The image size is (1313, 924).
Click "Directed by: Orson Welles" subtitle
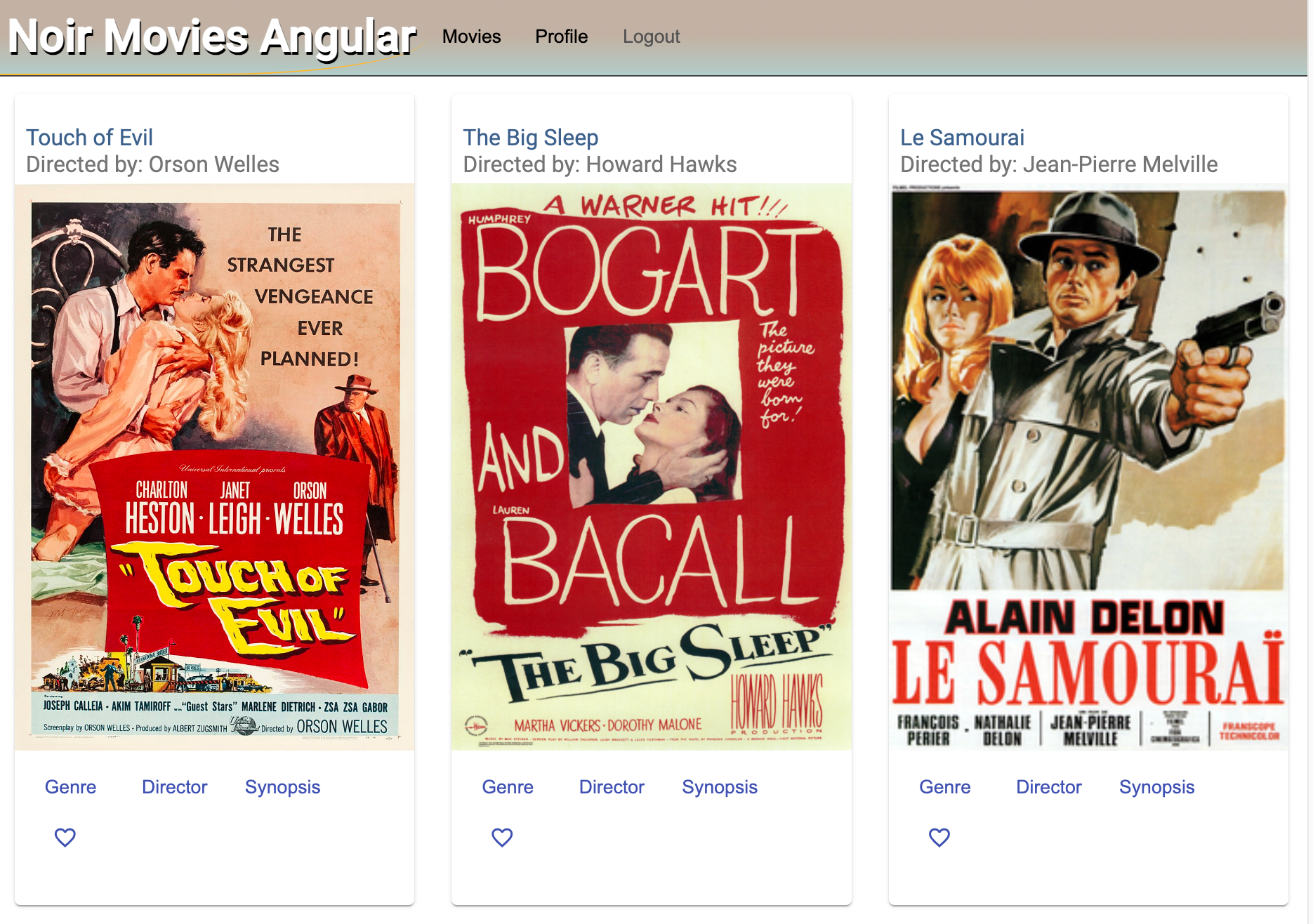point(153,164)
